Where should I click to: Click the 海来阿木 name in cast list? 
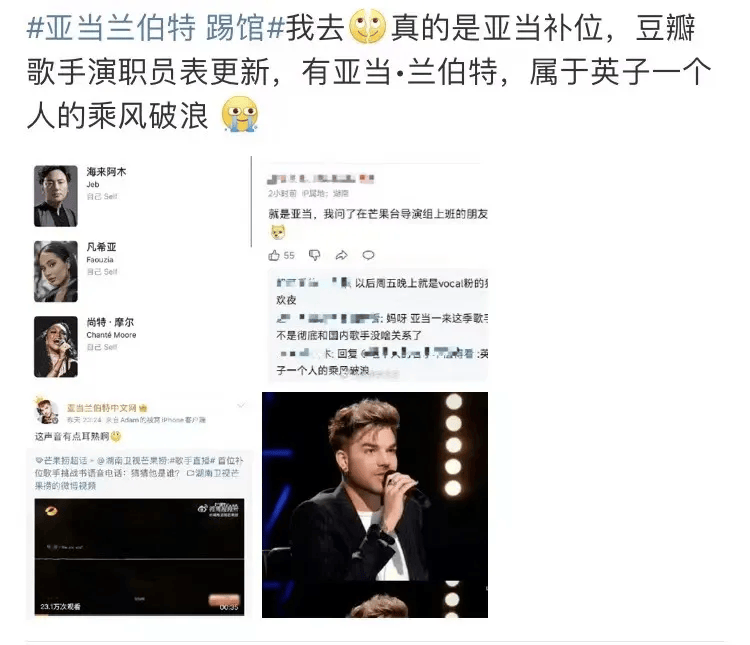106,172
